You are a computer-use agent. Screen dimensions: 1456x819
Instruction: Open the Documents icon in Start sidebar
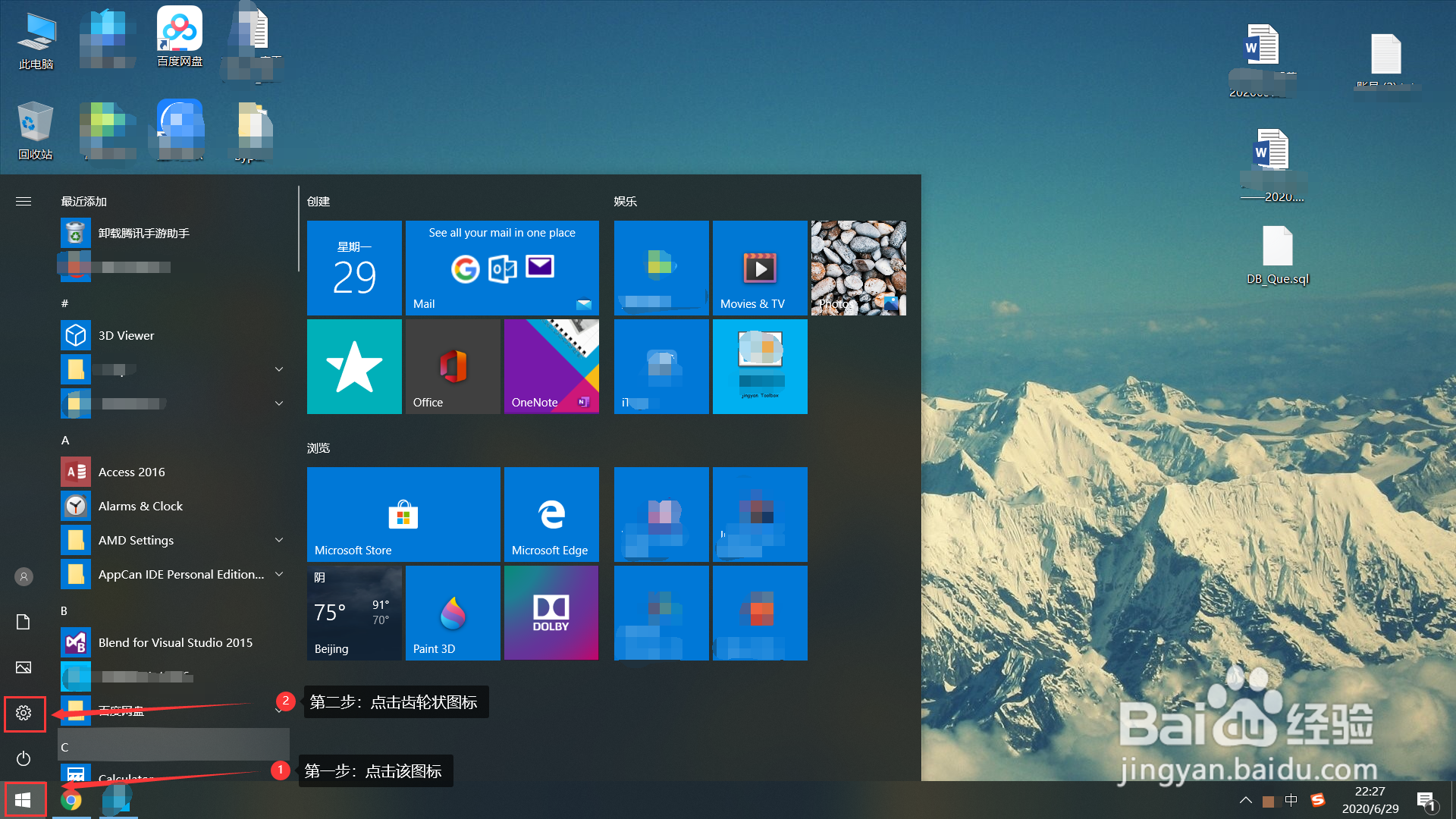point(24,622)
